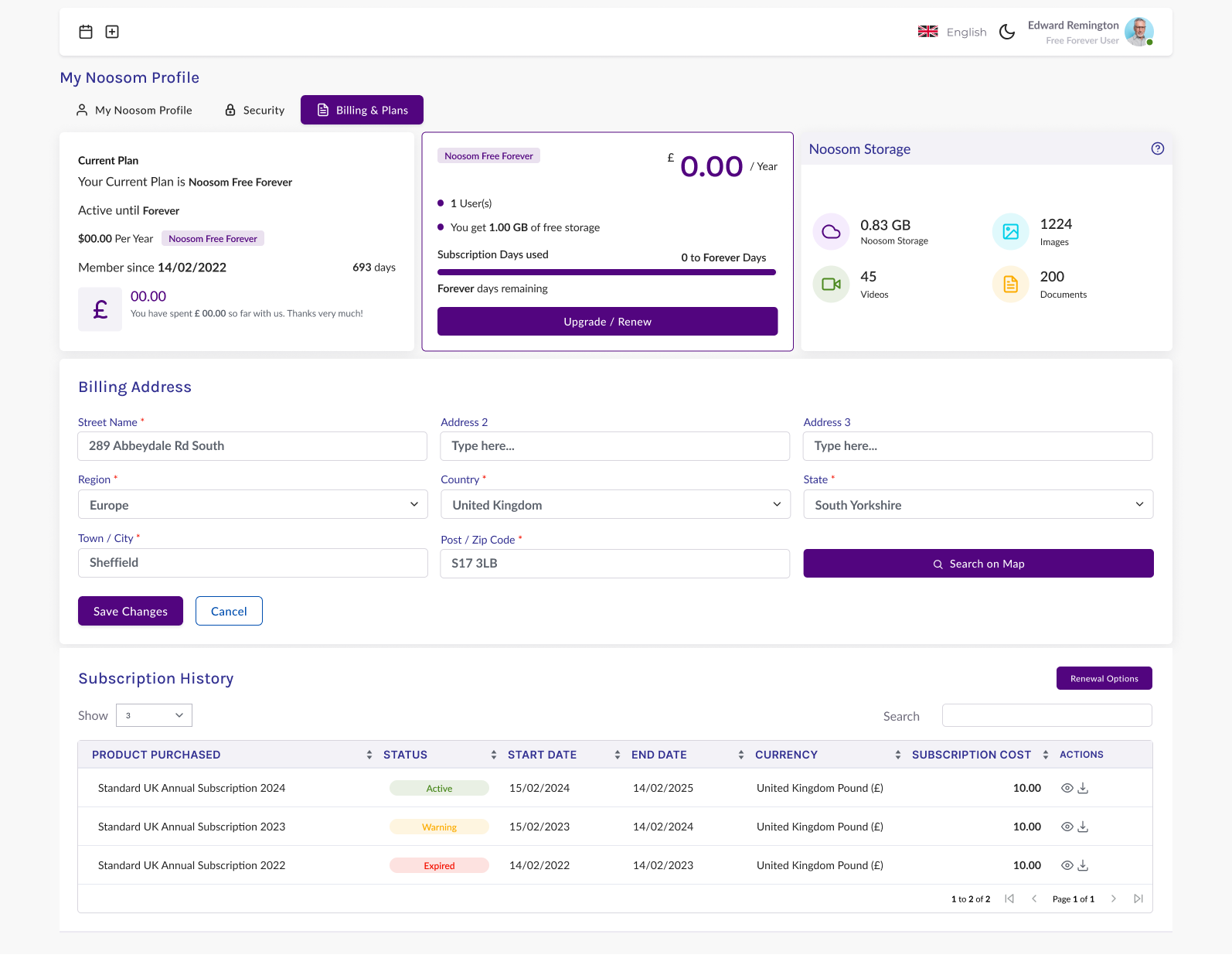Screen dimensions: 1232x965
Task: Jump to last page of subscription table
Action: pos(1138,899)
